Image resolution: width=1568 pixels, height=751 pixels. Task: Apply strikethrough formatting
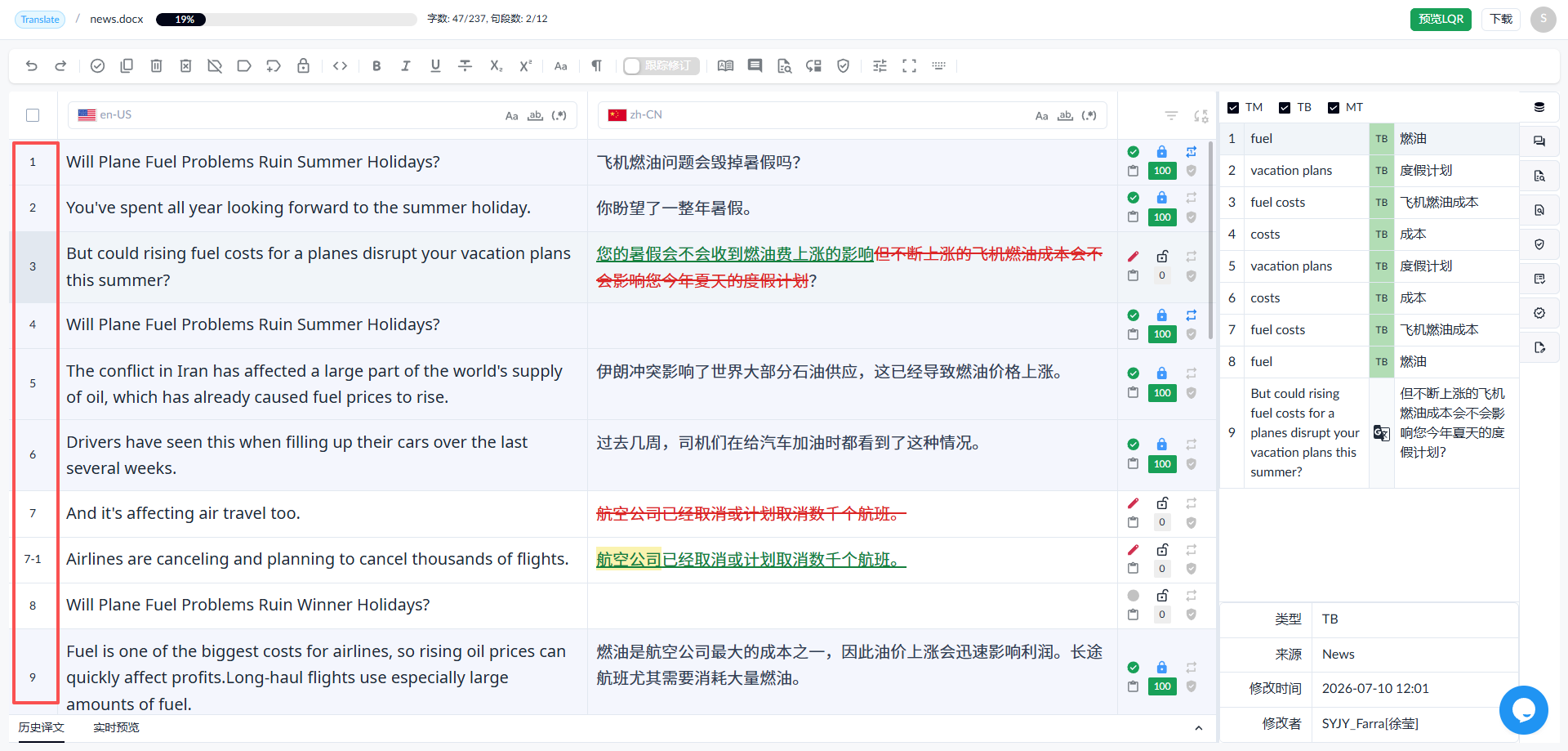pyautogui.click(x=465, y=66)
